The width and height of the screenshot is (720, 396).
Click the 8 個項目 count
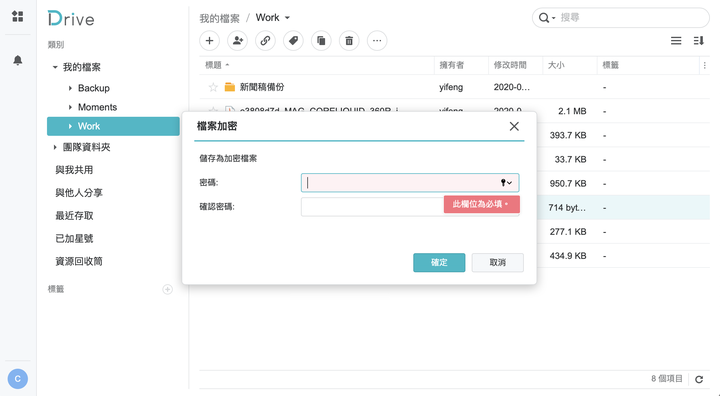(667, 379)
